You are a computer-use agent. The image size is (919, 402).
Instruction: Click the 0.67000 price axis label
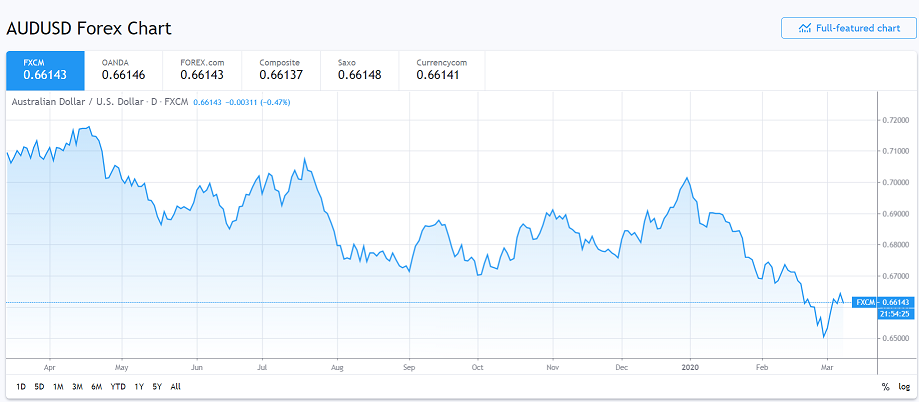tap(896, 276)
